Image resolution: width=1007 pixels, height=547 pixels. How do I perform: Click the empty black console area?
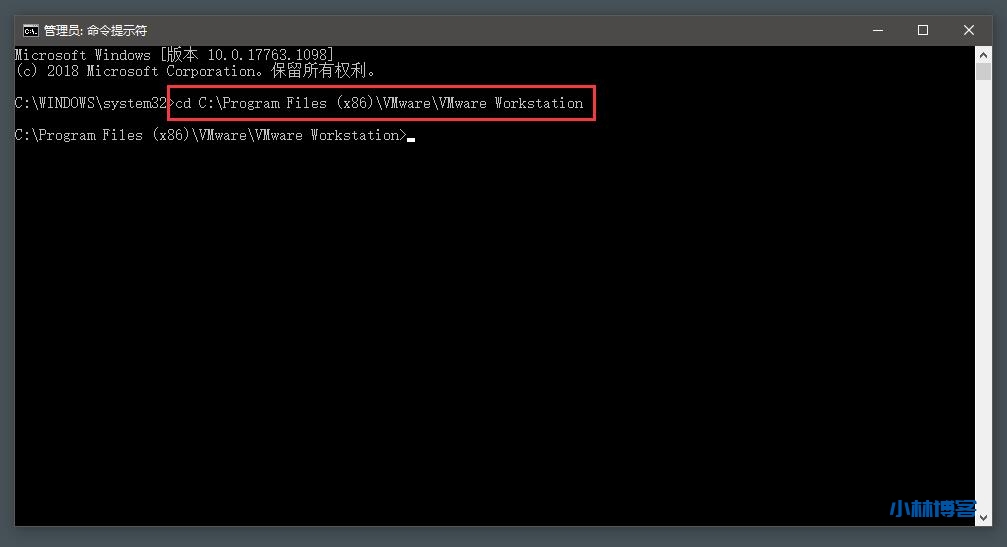tap(495, 321)
